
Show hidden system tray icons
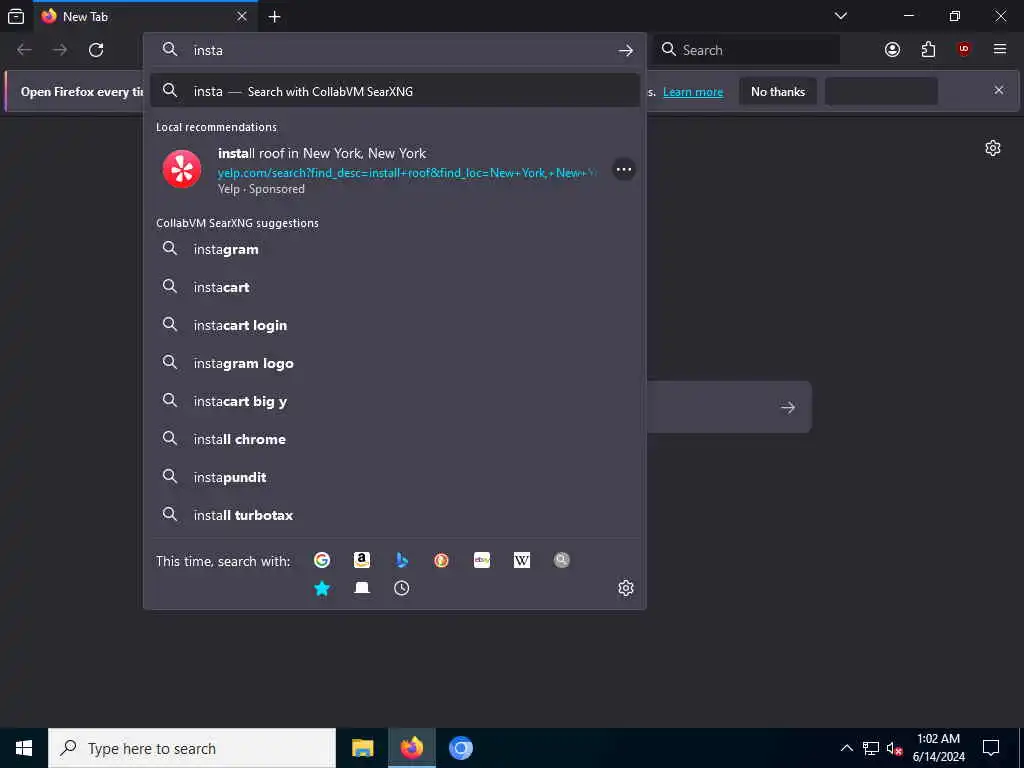click(846, 748)
